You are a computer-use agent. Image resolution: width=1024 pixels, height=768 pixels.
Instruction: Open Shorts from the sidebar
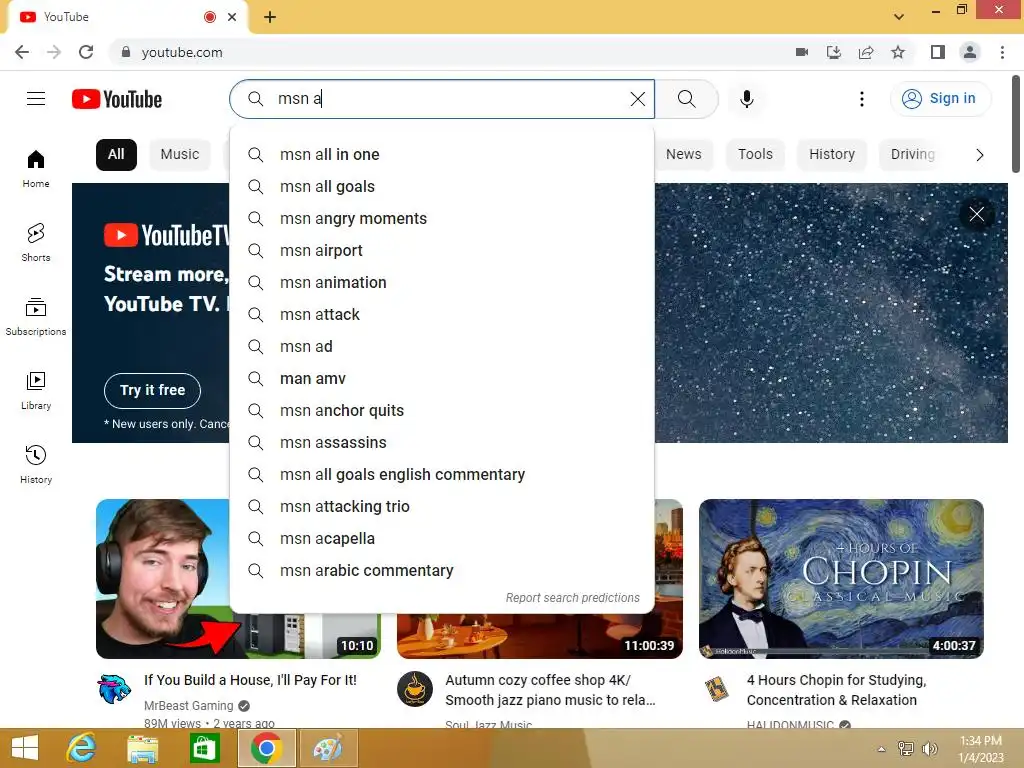36,242
